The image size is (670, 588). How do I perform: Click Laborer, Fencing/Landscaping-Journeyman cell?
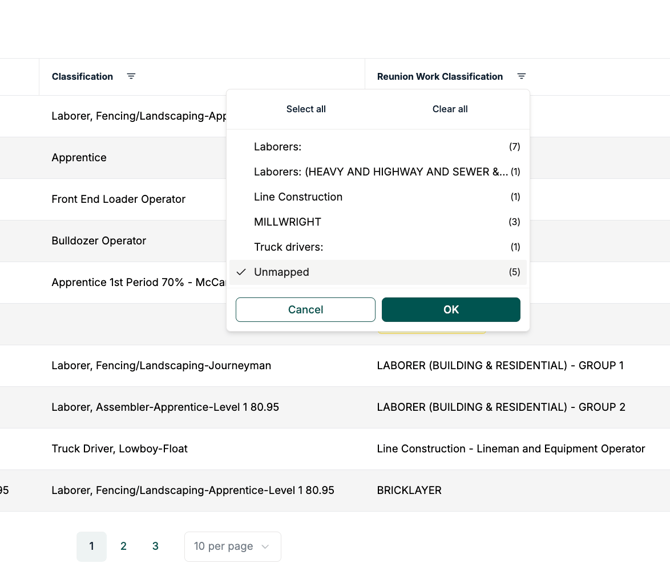161,365
